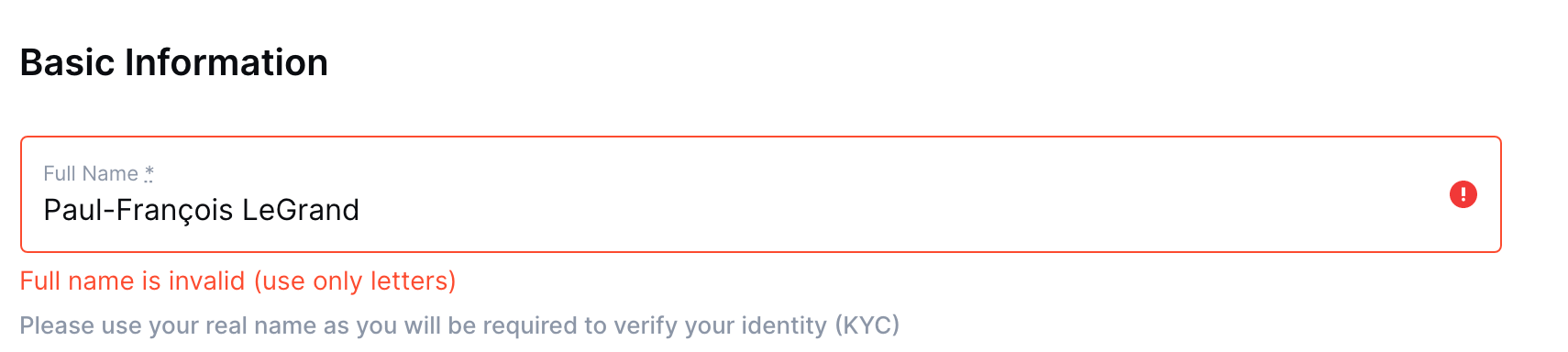Click the entered text "Paul-François LeGrand"
Image resolution: width=1568 pixels, height=352 pixels.
pyautogui.click(x=202, y=210)
